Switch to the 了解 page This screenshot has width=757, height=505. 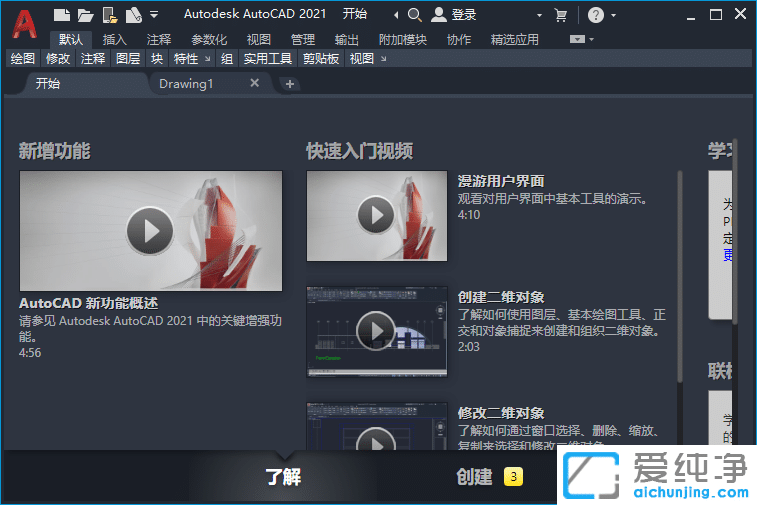click(x=283, y=477)
